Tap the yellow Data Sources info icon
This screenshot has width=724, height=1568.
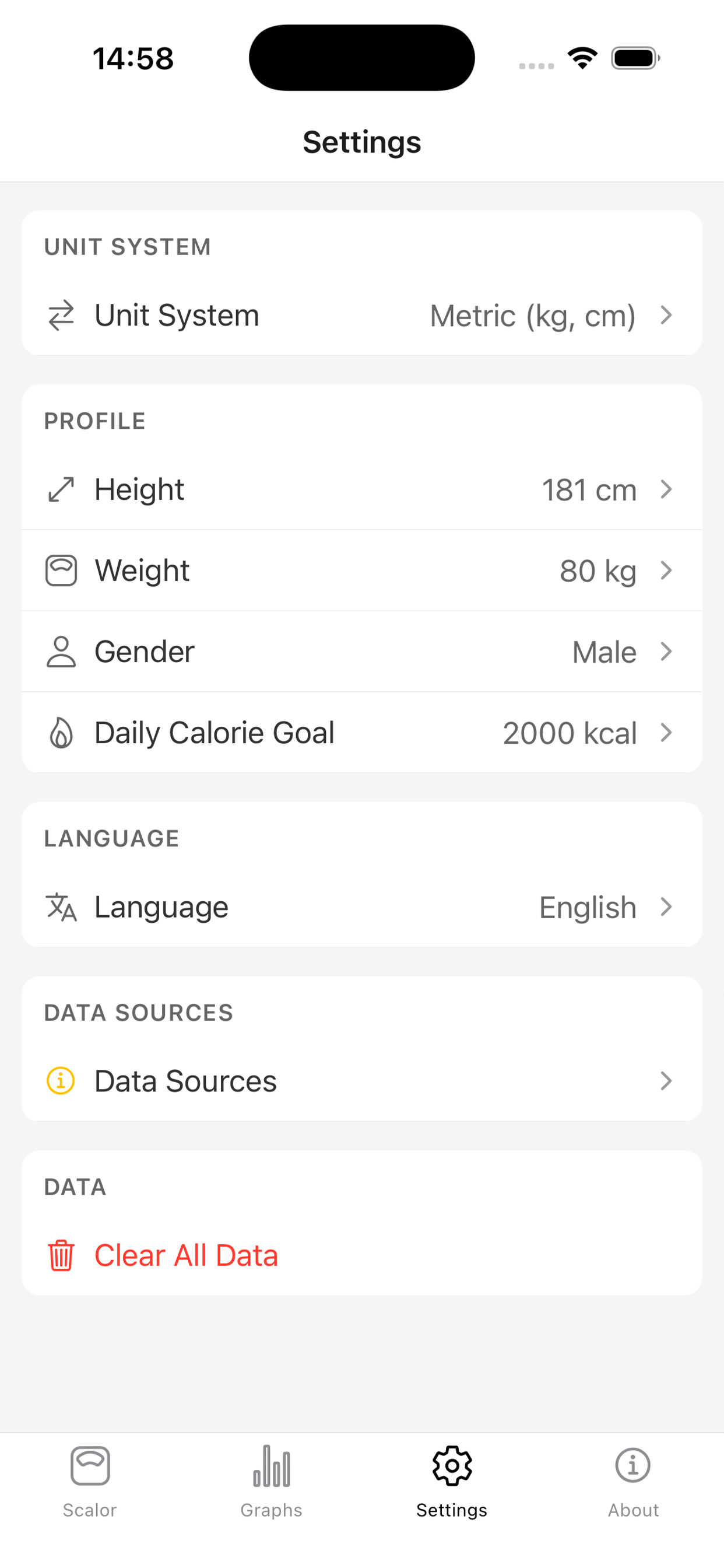[x=61, y=1081]
